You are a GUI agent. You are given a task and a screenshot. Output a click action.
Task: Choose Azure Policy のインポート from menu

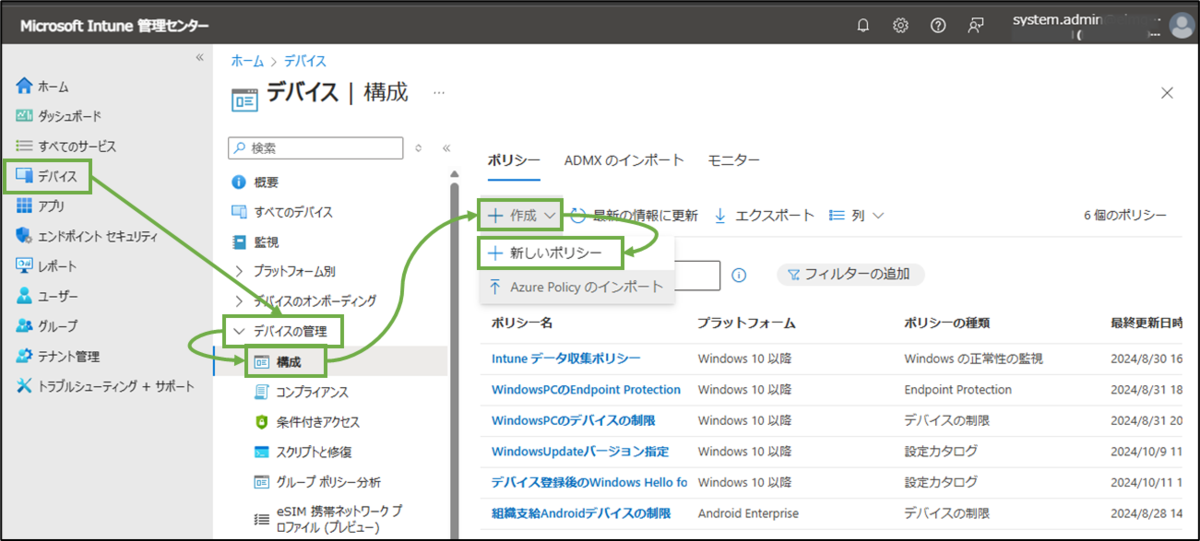tap(576, 287)
